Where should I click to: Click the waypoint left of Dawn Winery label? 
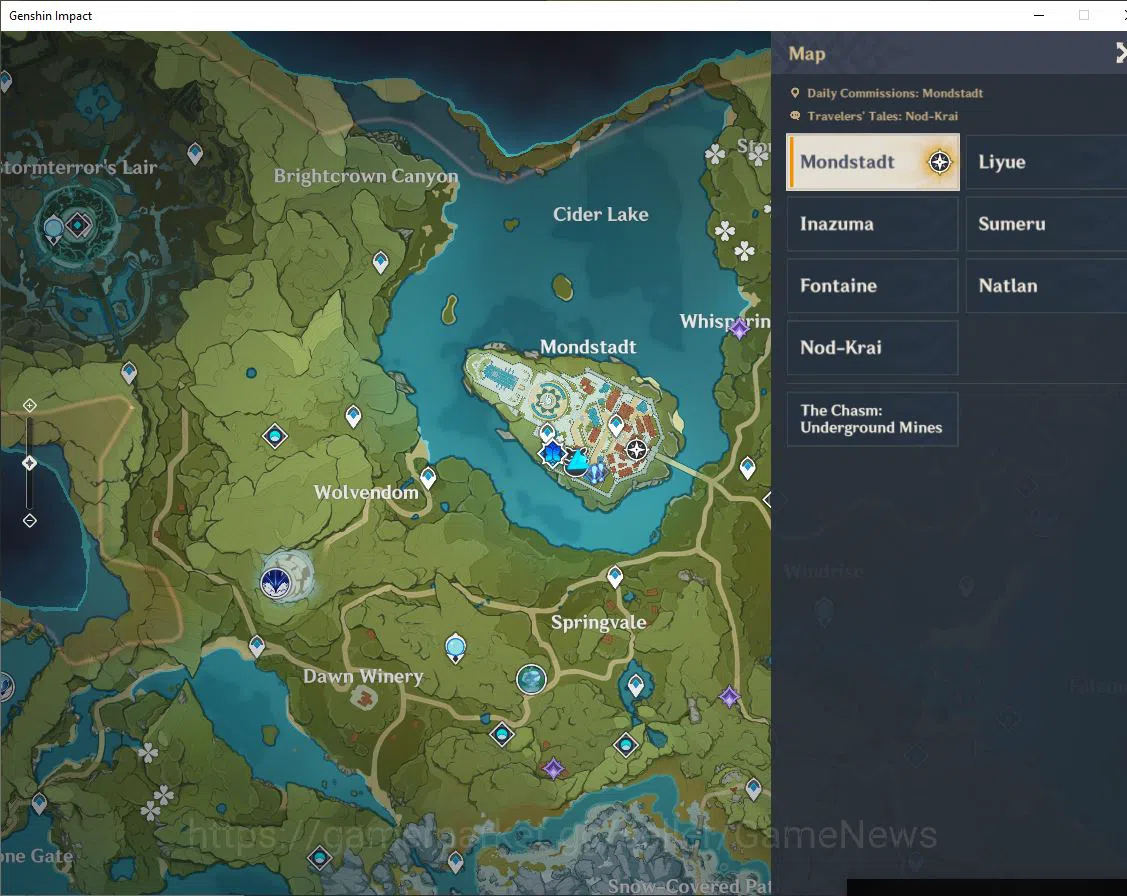(x=257, y=647)
